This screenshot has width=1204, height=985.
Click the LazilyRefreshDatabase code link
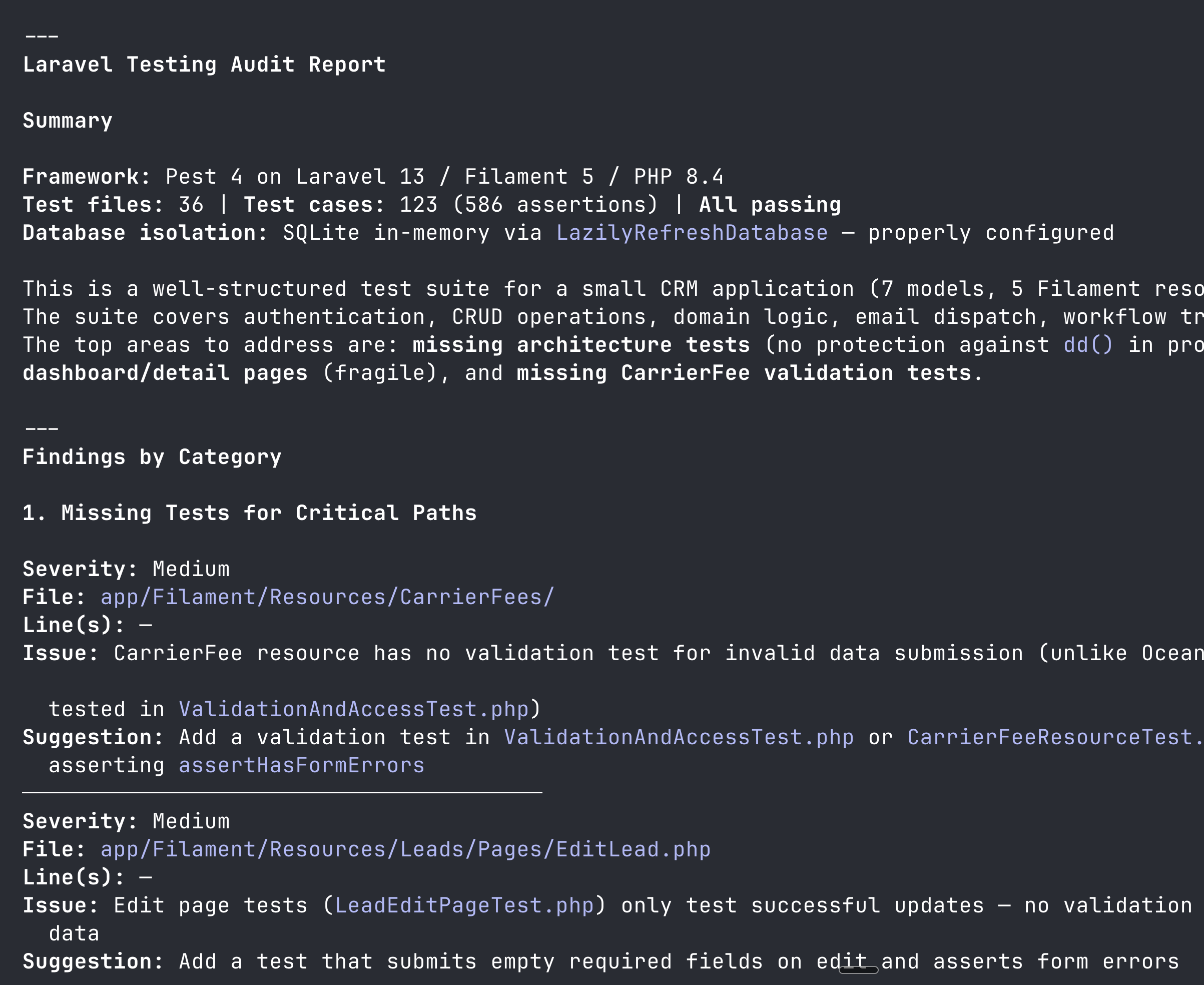click(x=692, y=233)
